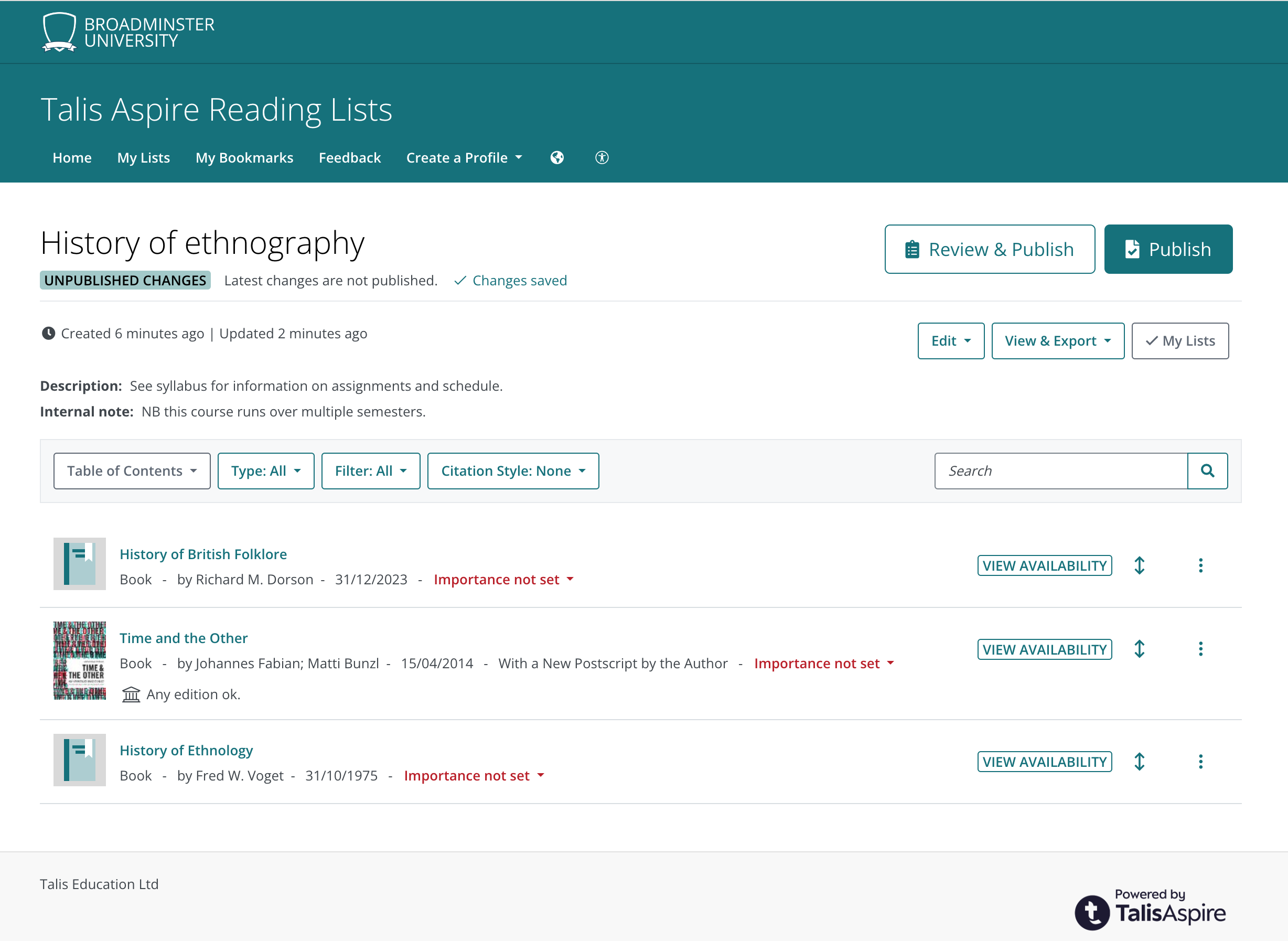Image resolution: width=1288 pixels, height=941 pixels.
Task: View availability for Time and the Other
Action: (x=1045, y=649)
